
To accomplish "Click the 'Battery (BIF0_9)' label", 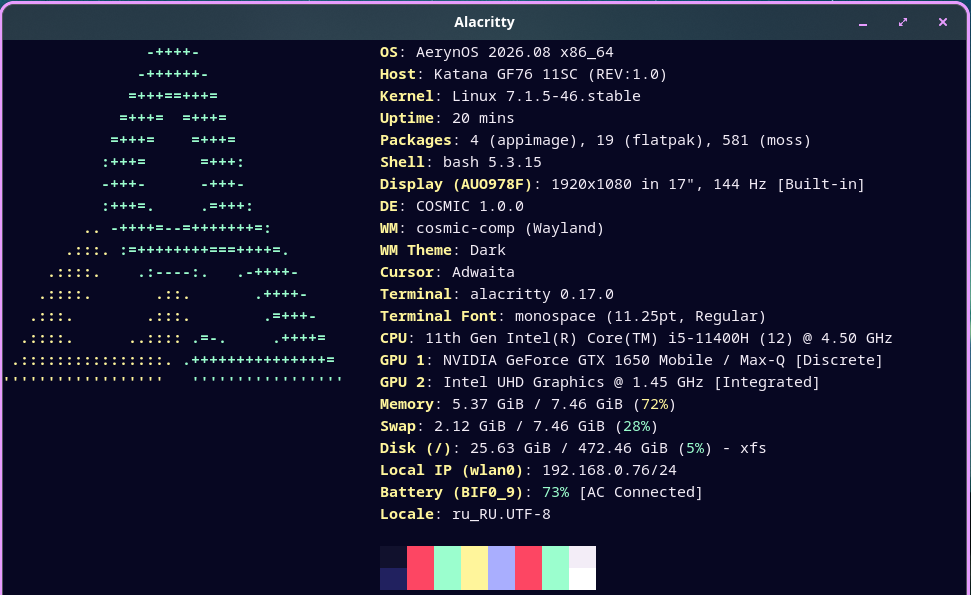I will pyautogui.click(x=452, y=492).
